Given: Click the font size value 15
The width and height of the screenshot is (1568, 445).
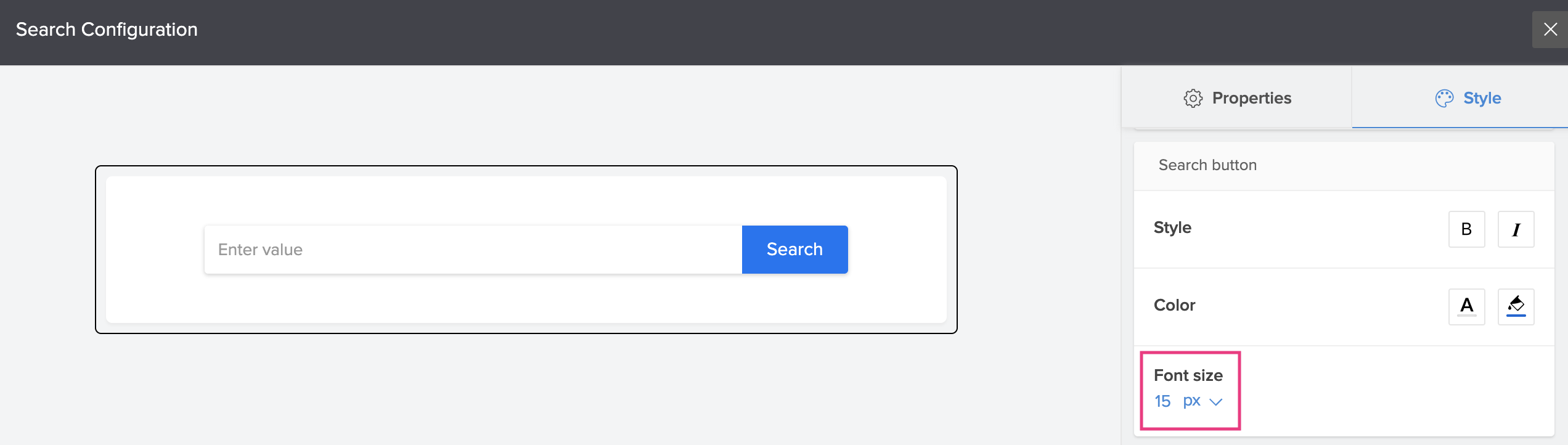Looking at the screenshot, I should [x=1162, y=401].
